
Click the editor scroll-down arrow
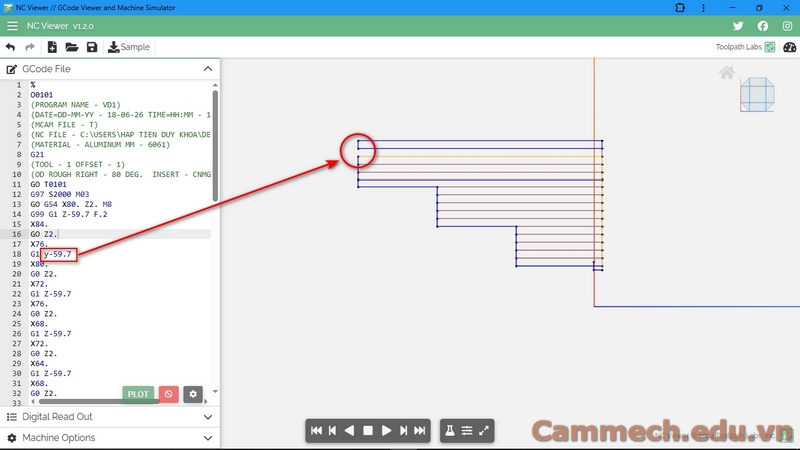[215, 391]
